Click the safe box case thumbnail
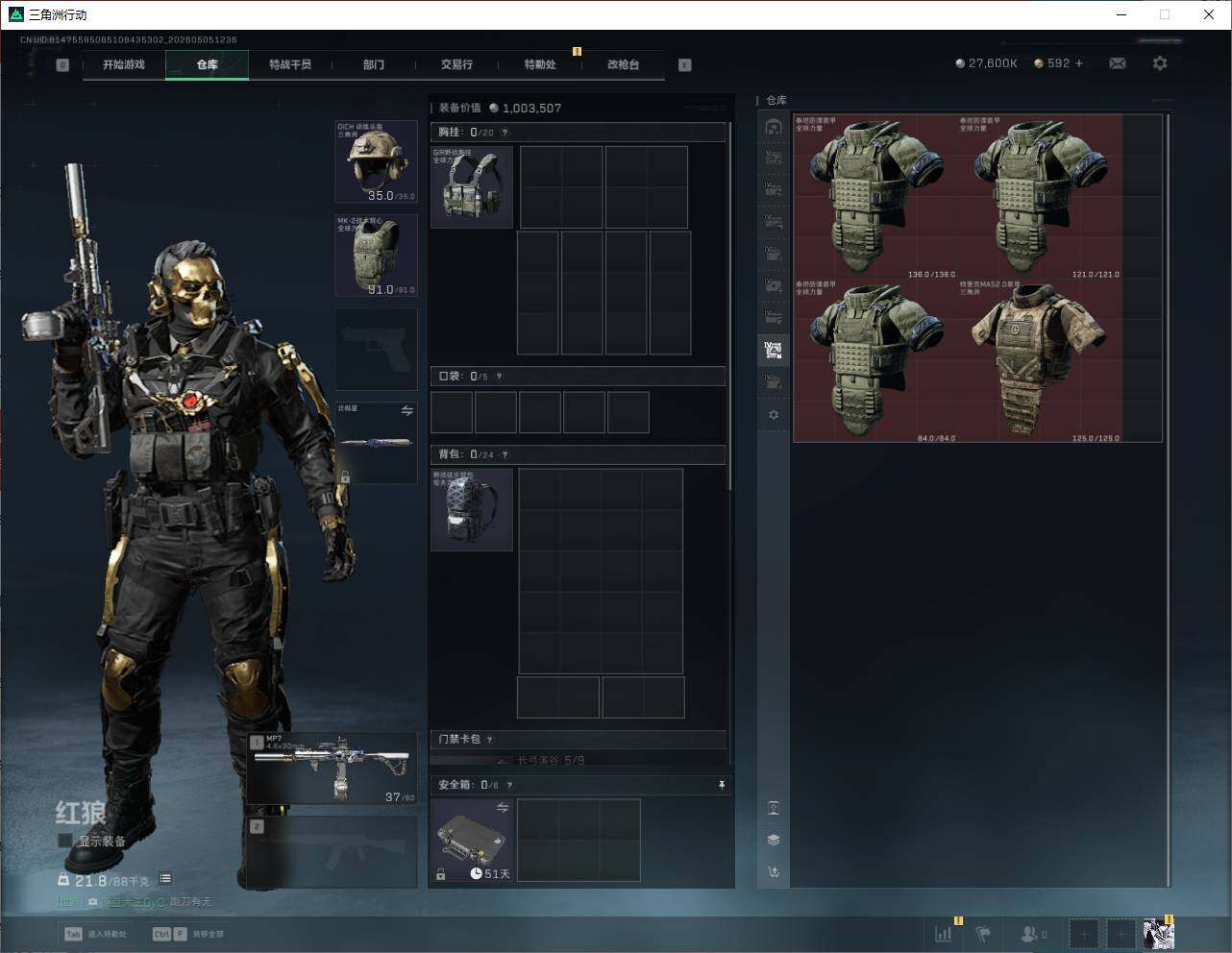1232x953 pixels. (472, 841)
